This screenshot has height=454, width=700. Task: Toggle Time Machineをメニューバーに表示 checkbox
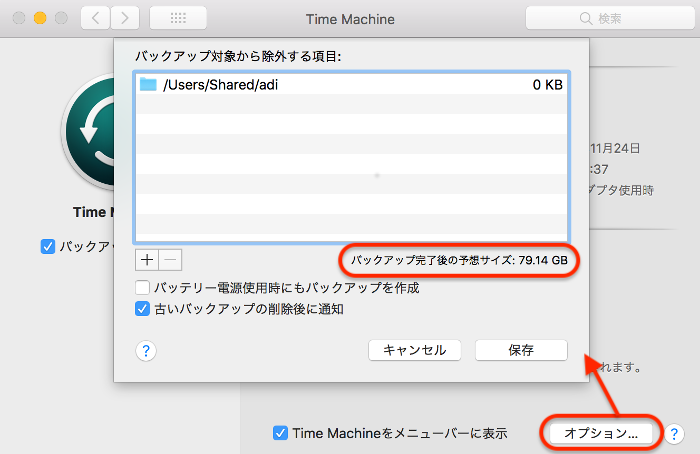point(280,433)
